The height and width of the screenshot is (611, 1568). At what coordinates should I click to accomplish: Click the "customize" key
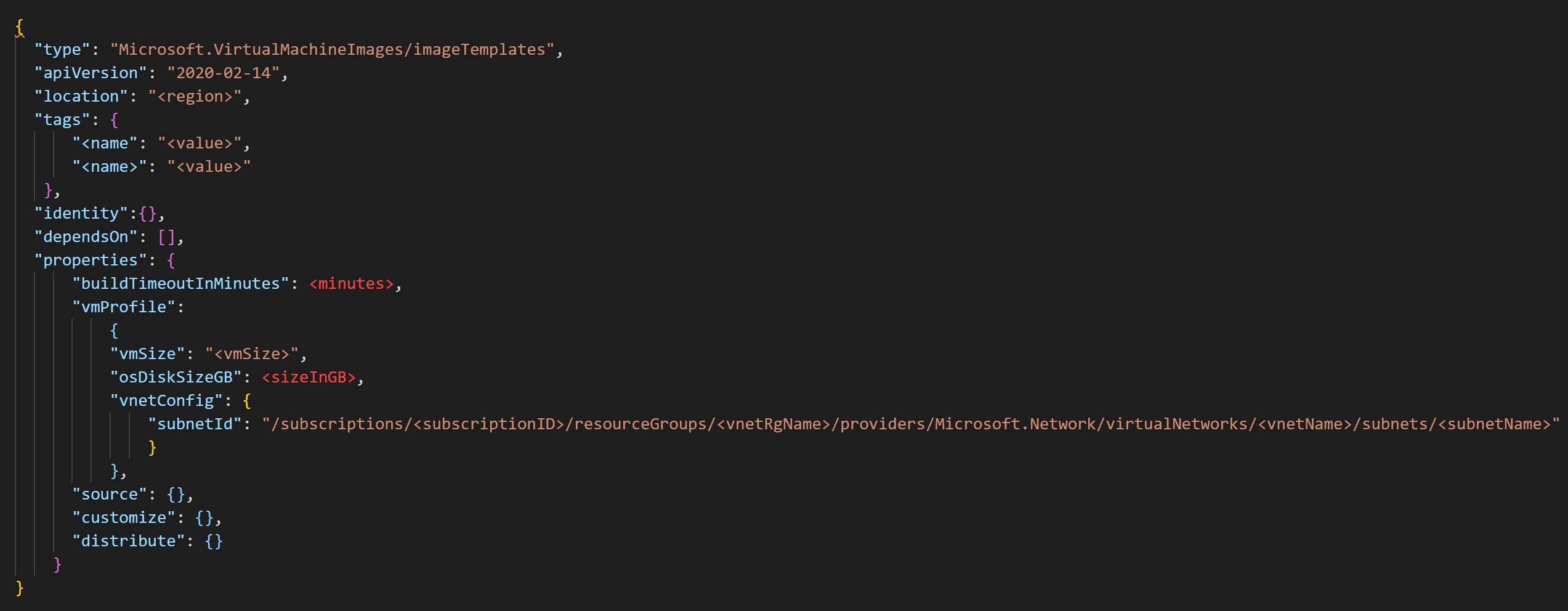(x=124, y=517)
